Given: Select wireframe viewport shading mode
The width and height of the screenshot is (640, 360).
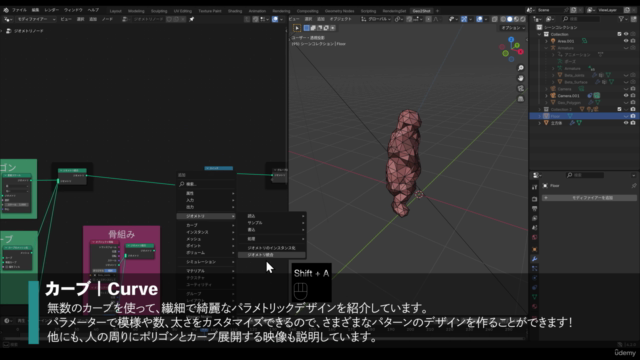Looking at the screenshot, I should coord(503,19).
